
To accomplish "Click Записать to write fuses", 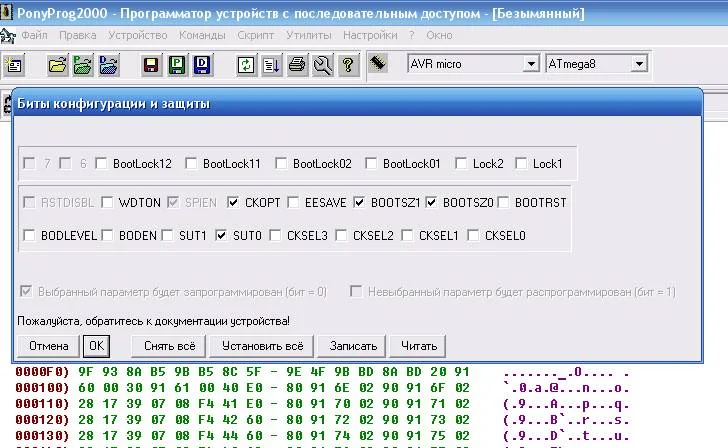I will (353, 346).
